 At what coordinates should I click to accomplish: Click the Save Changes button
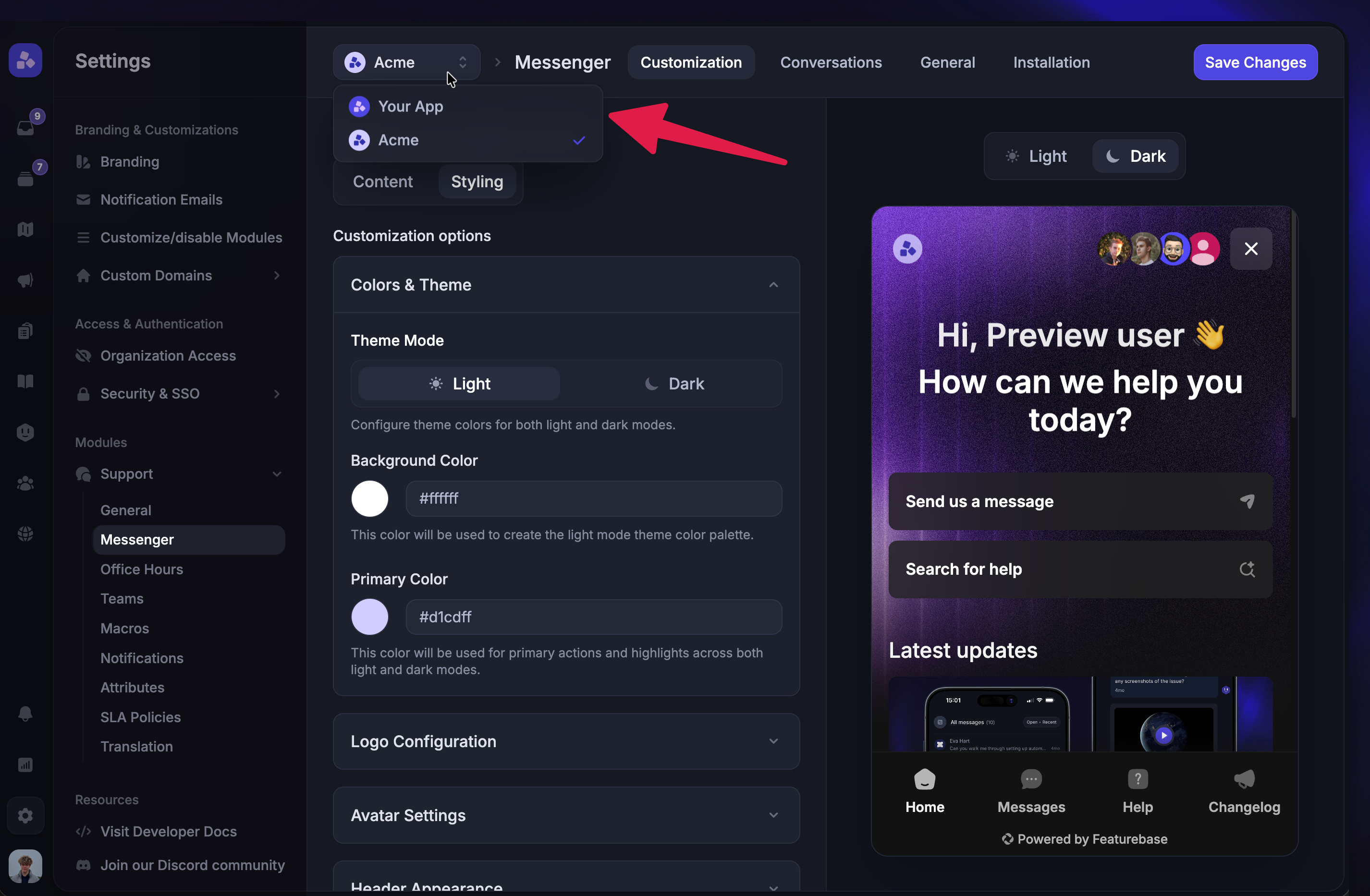(1256, 62)
